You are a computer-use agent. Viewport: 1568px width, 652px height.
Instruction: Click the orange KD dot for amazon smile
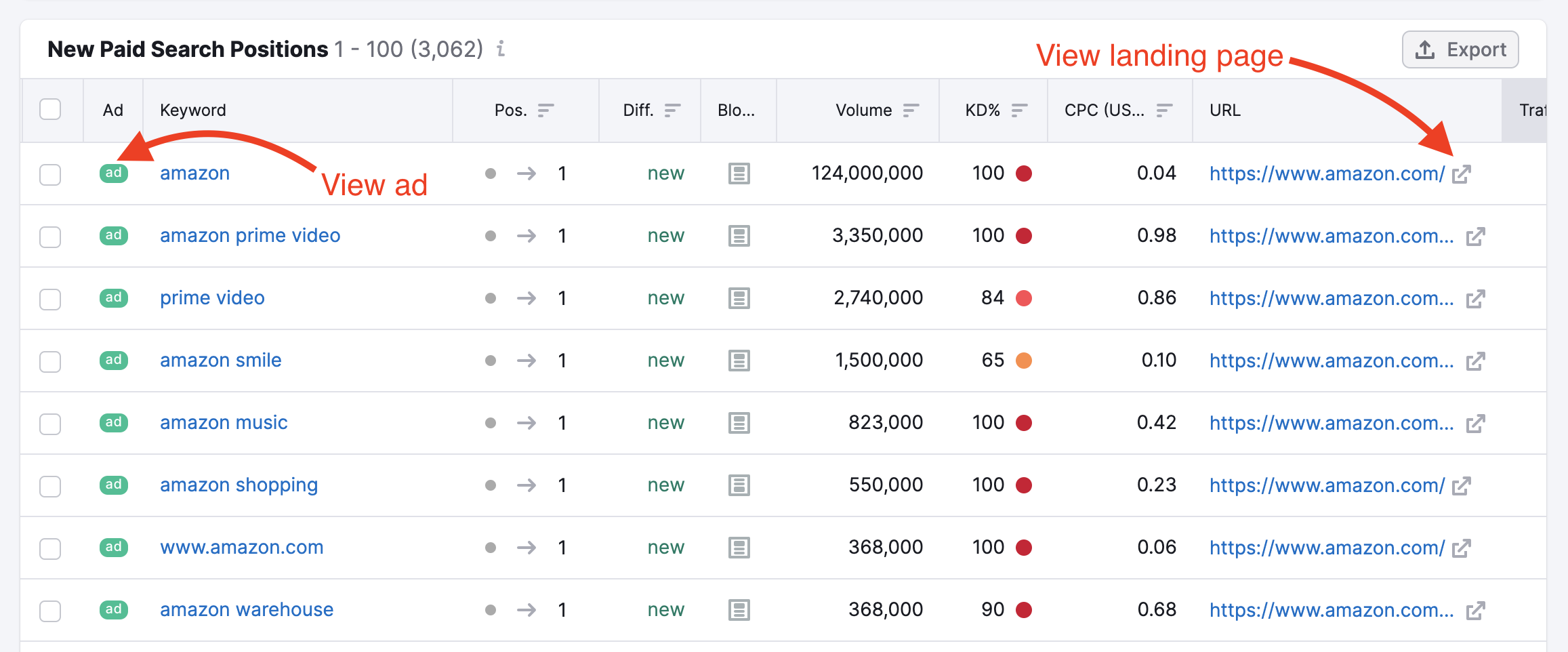[1024, 361]
